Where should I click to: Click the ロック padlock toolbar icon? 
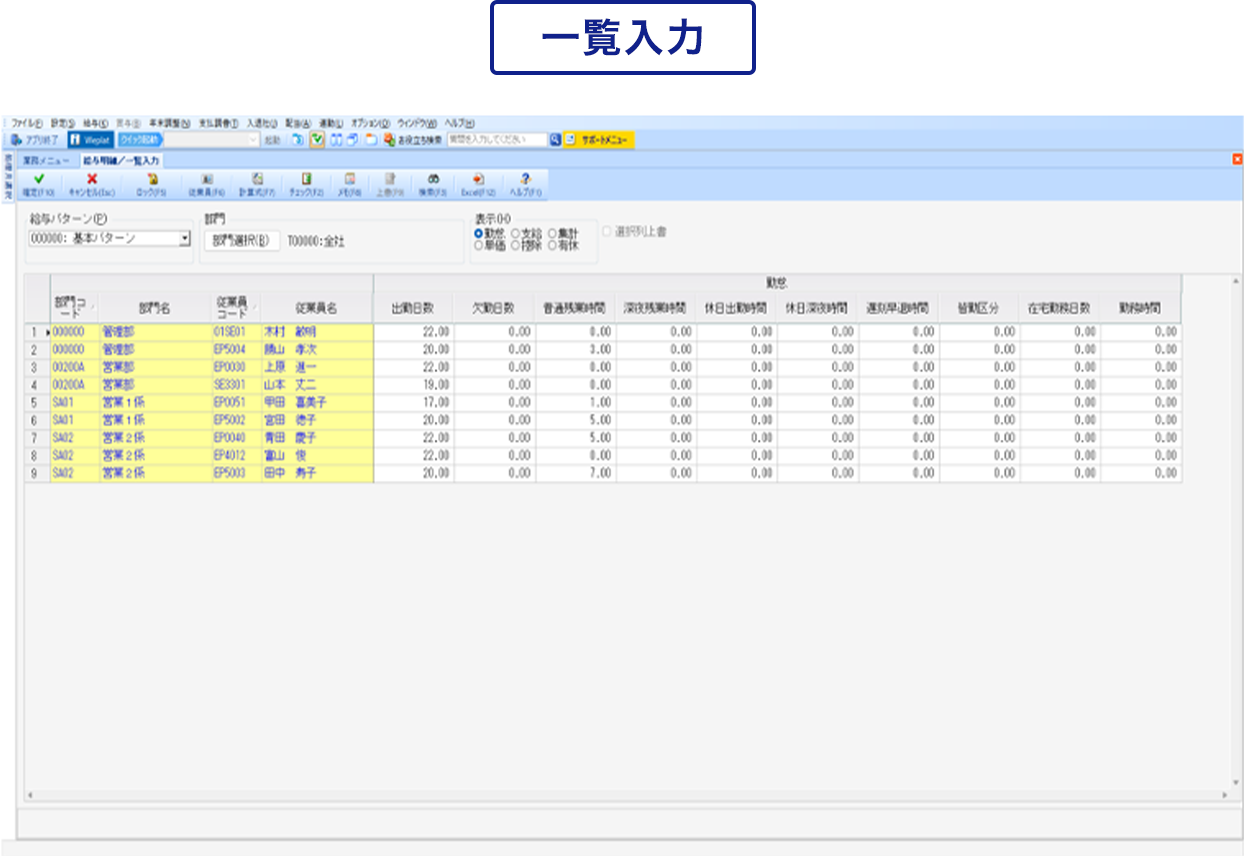[x=152, y=179]
